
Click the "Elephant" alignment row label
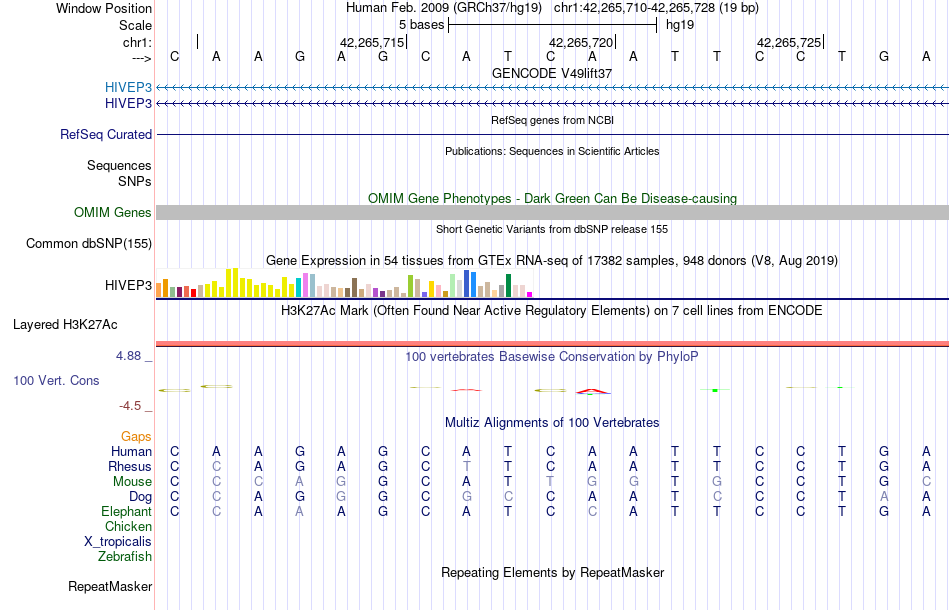(x=127, y=511)
